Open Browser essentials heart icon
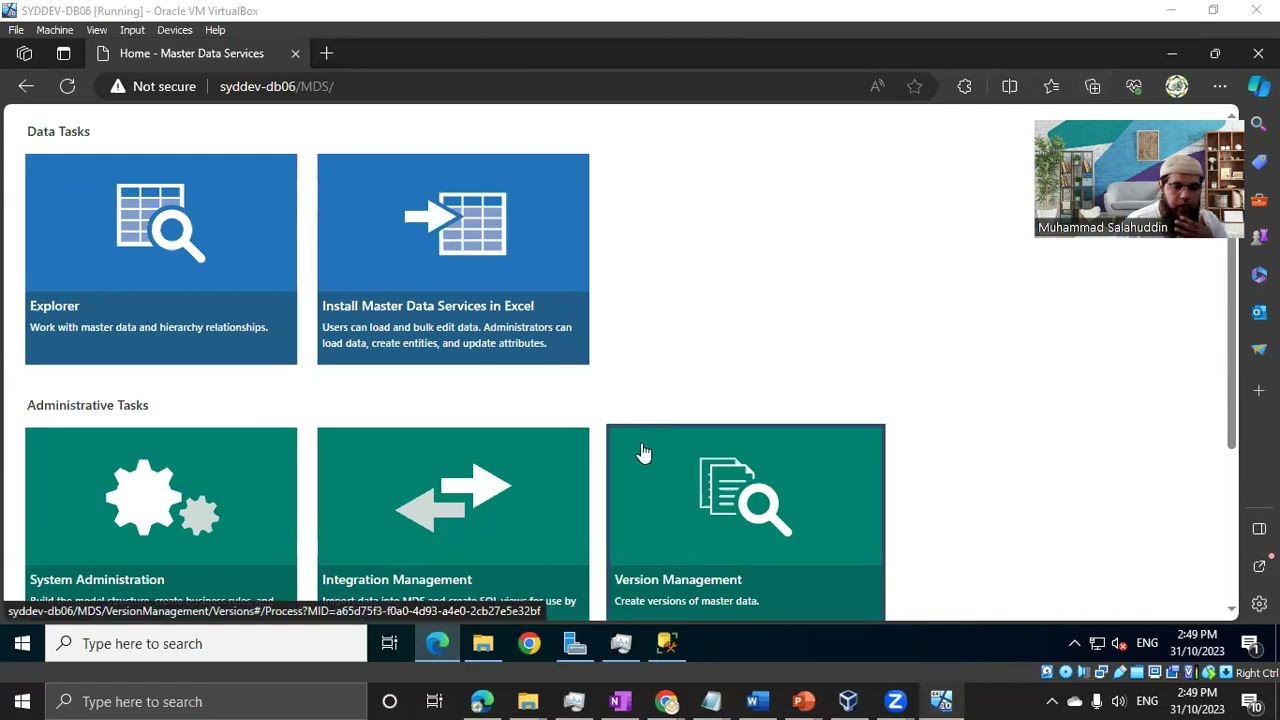Image resolution: width=1280 pixels, height=720 pixels. tap(1133, 86)
